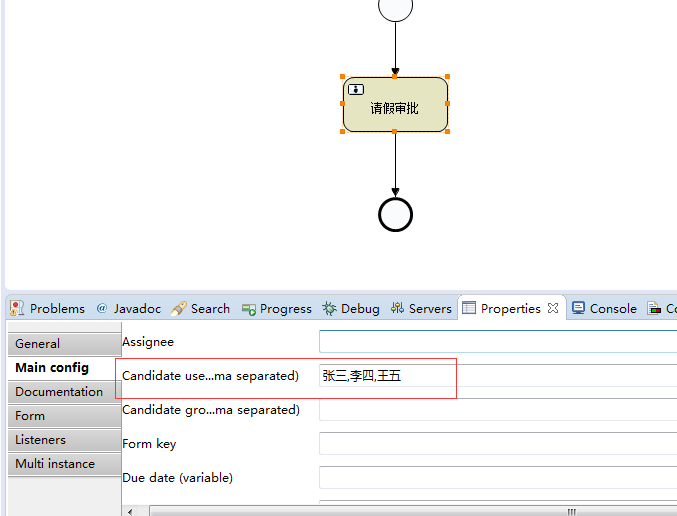Open the Documentation properties section

[x=64, y=392]
